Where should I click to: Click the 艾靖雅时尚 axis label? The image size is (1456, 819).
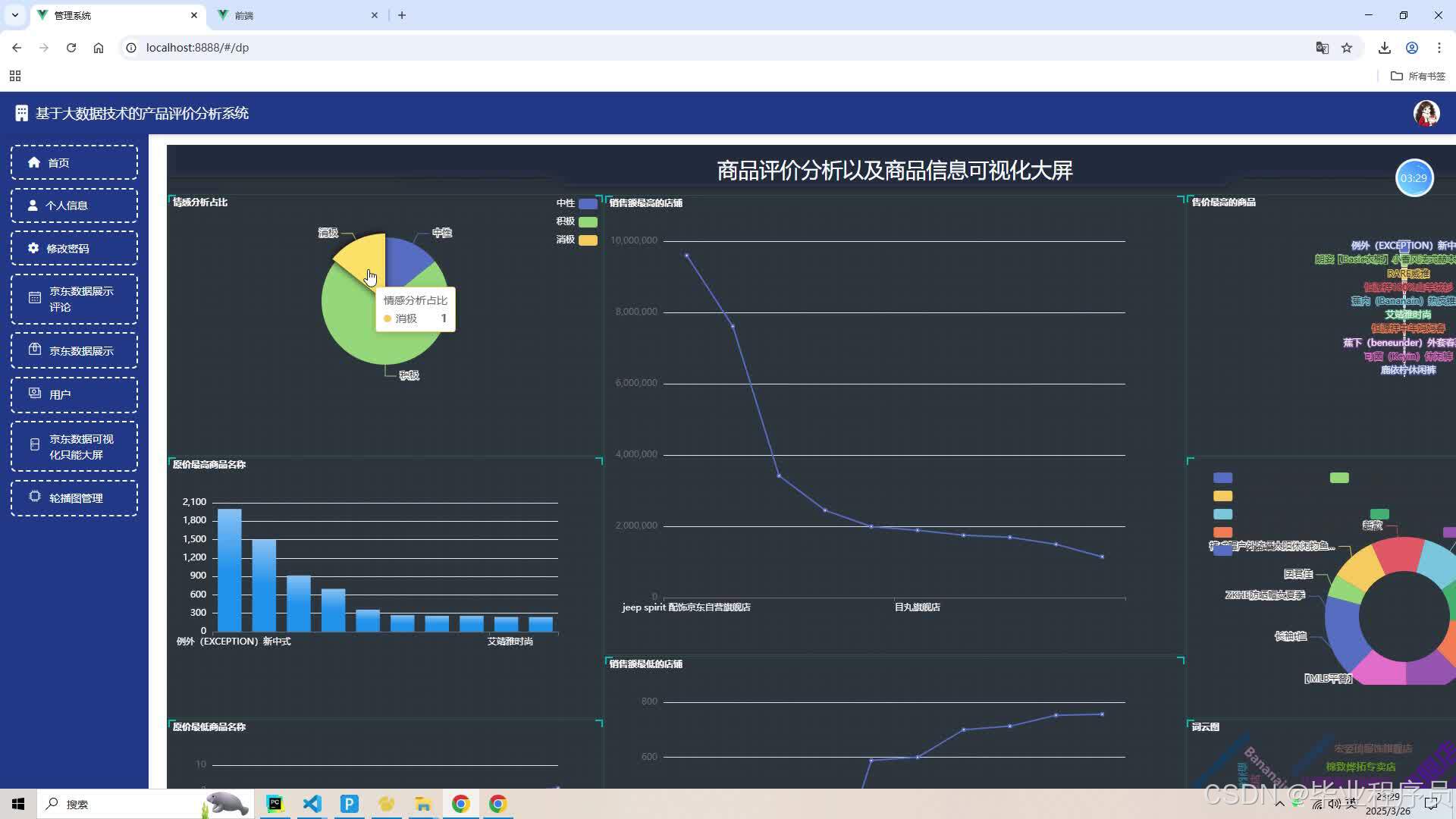(x=510, y=642)
